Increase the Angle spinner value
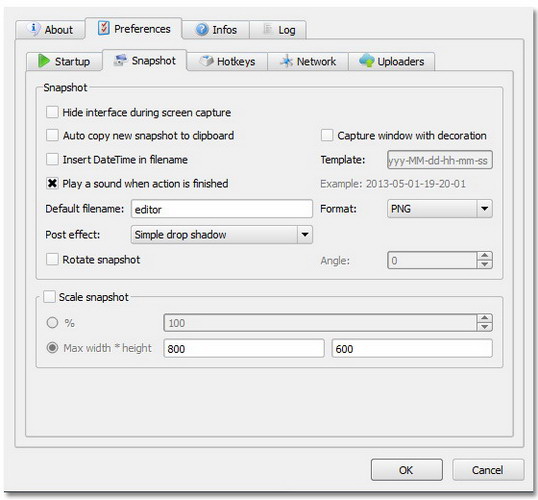 click(x=484, y=256)
